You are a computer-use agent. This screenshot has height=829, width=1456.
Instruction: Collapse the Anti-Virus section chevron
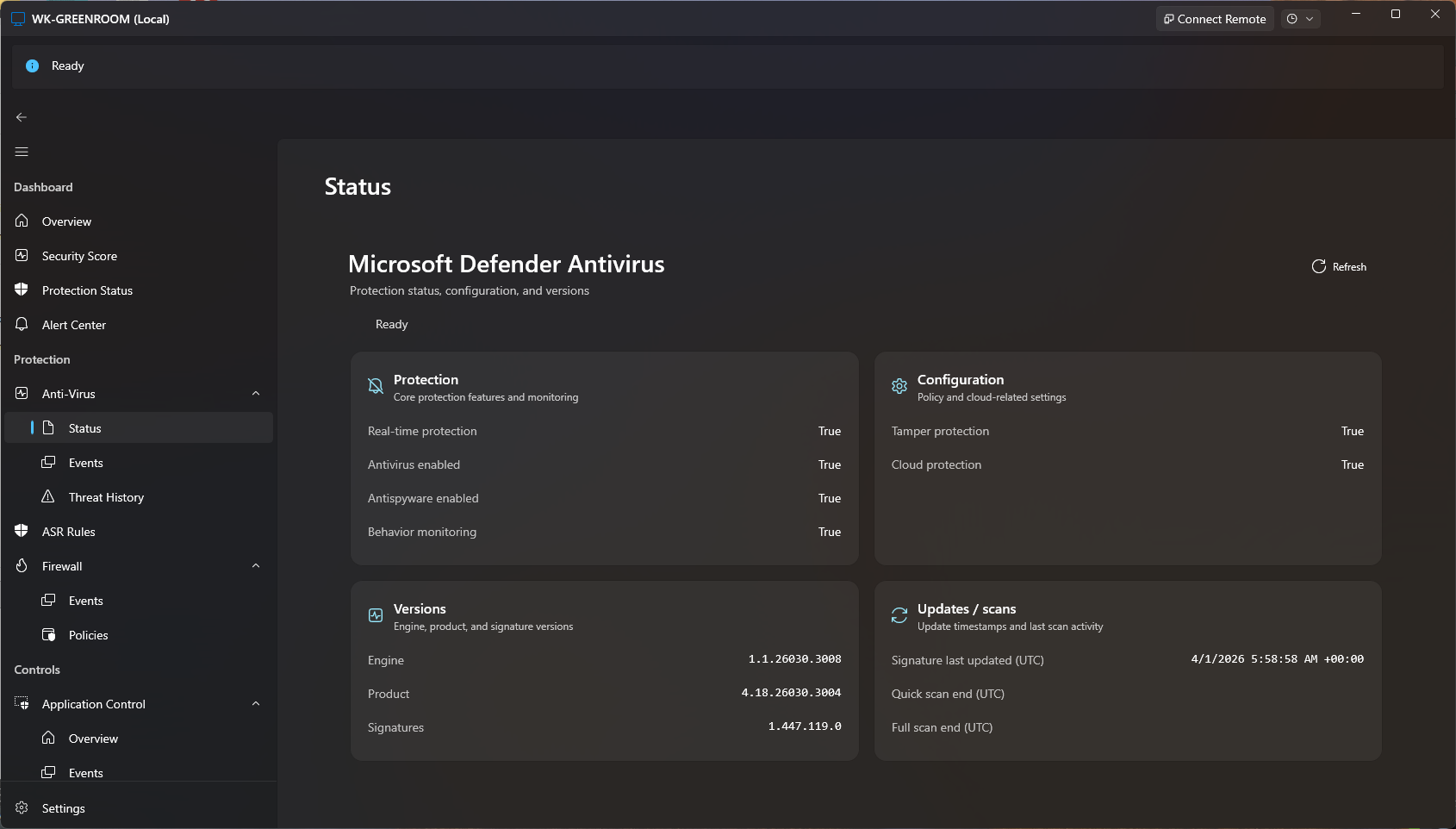tap(256, 393)
